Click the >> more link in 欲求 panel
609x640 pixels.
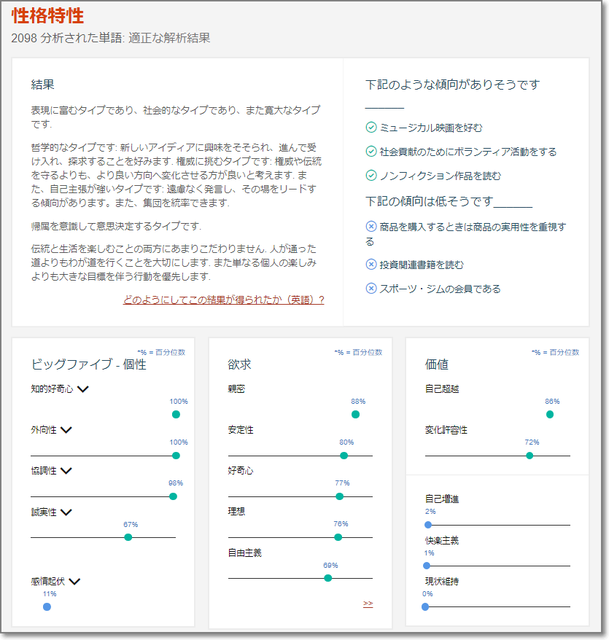click(x=368, y=604)
